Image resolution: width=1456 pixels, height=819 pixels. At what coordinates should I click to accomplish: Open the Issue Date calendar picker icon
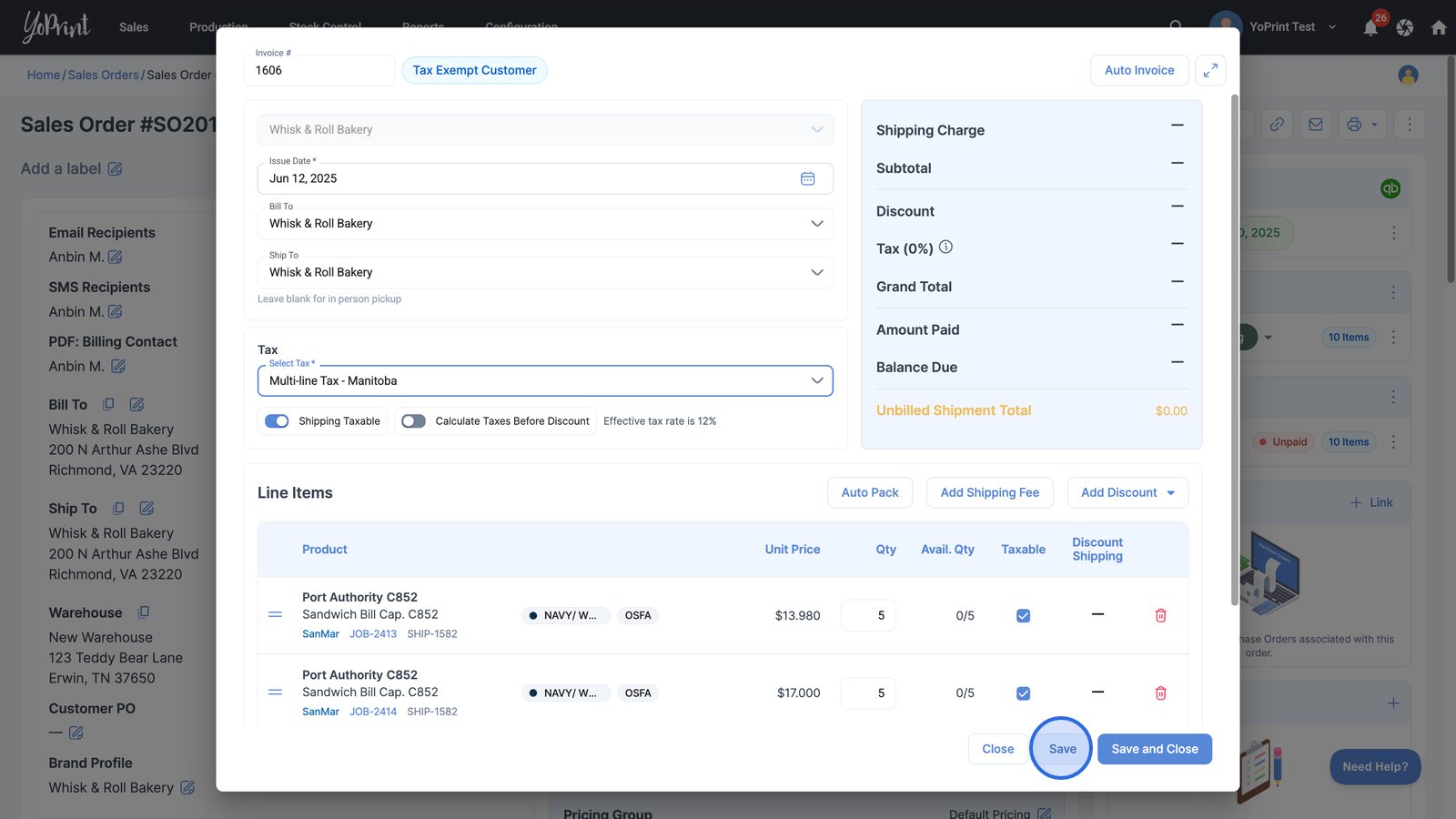click(807, 178)
